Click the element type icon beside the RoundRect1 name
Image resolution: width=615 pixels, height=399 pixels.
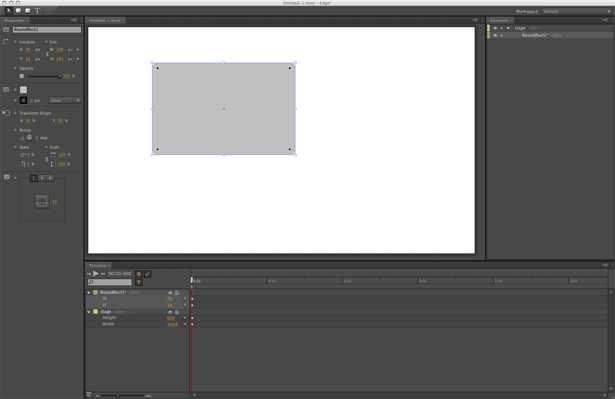tap(6, 29)
